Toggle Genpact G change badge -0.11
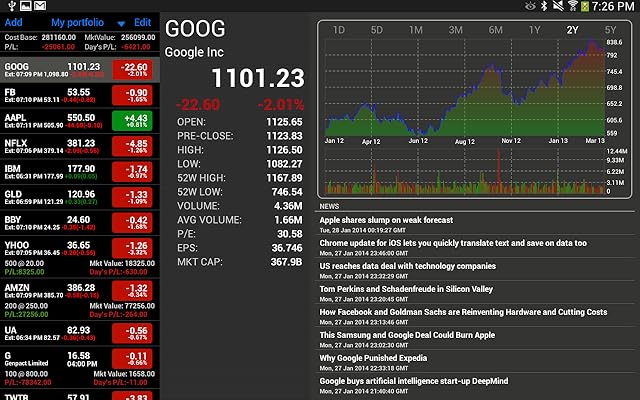Screen dimensions: 640x400 coord(132,359)
